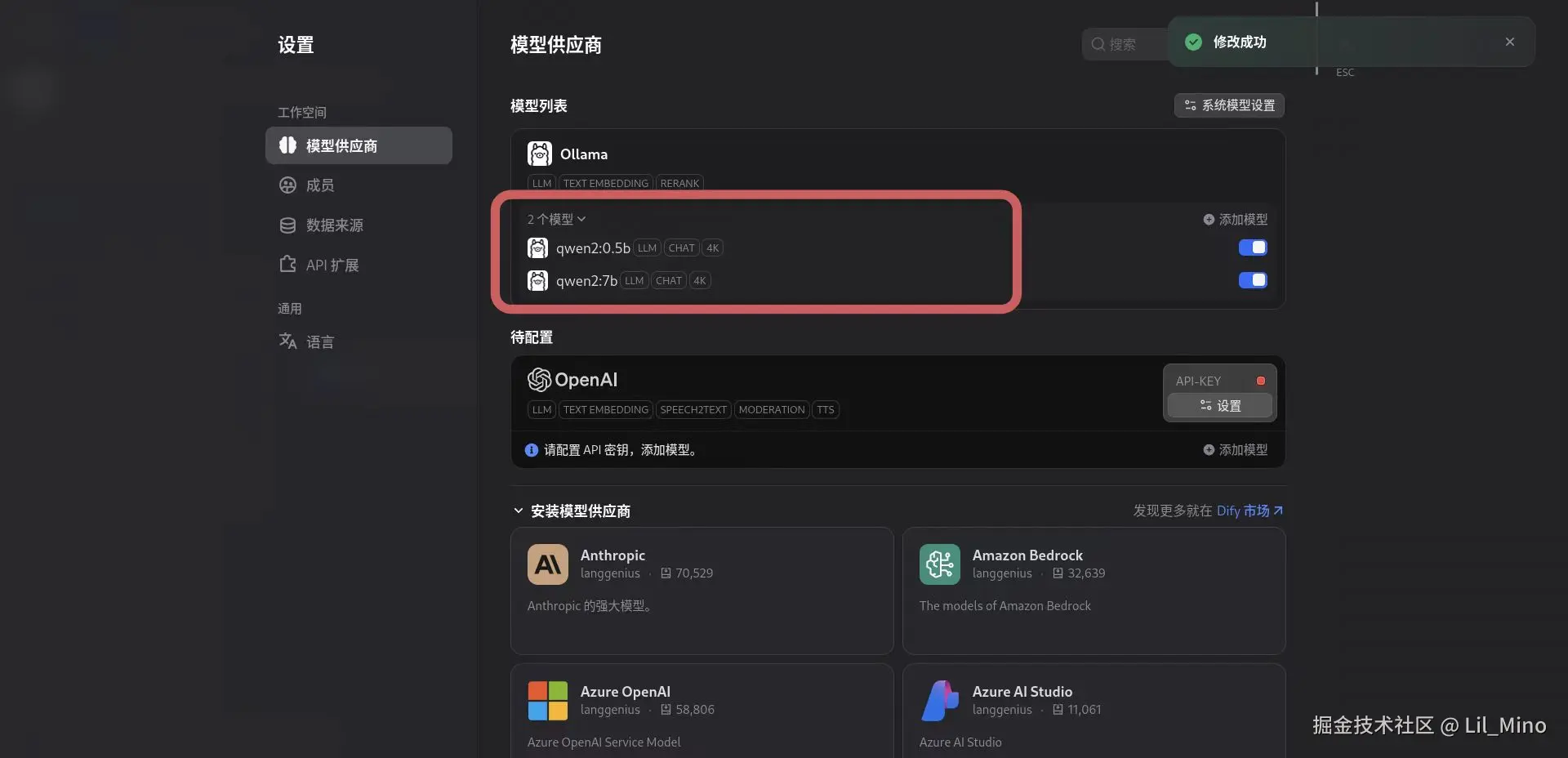Click the 请配置 API 密钥，添加模型。 notice
Image resolution: width=1568 pixels, height=758 pixels.
pos(621,450)
